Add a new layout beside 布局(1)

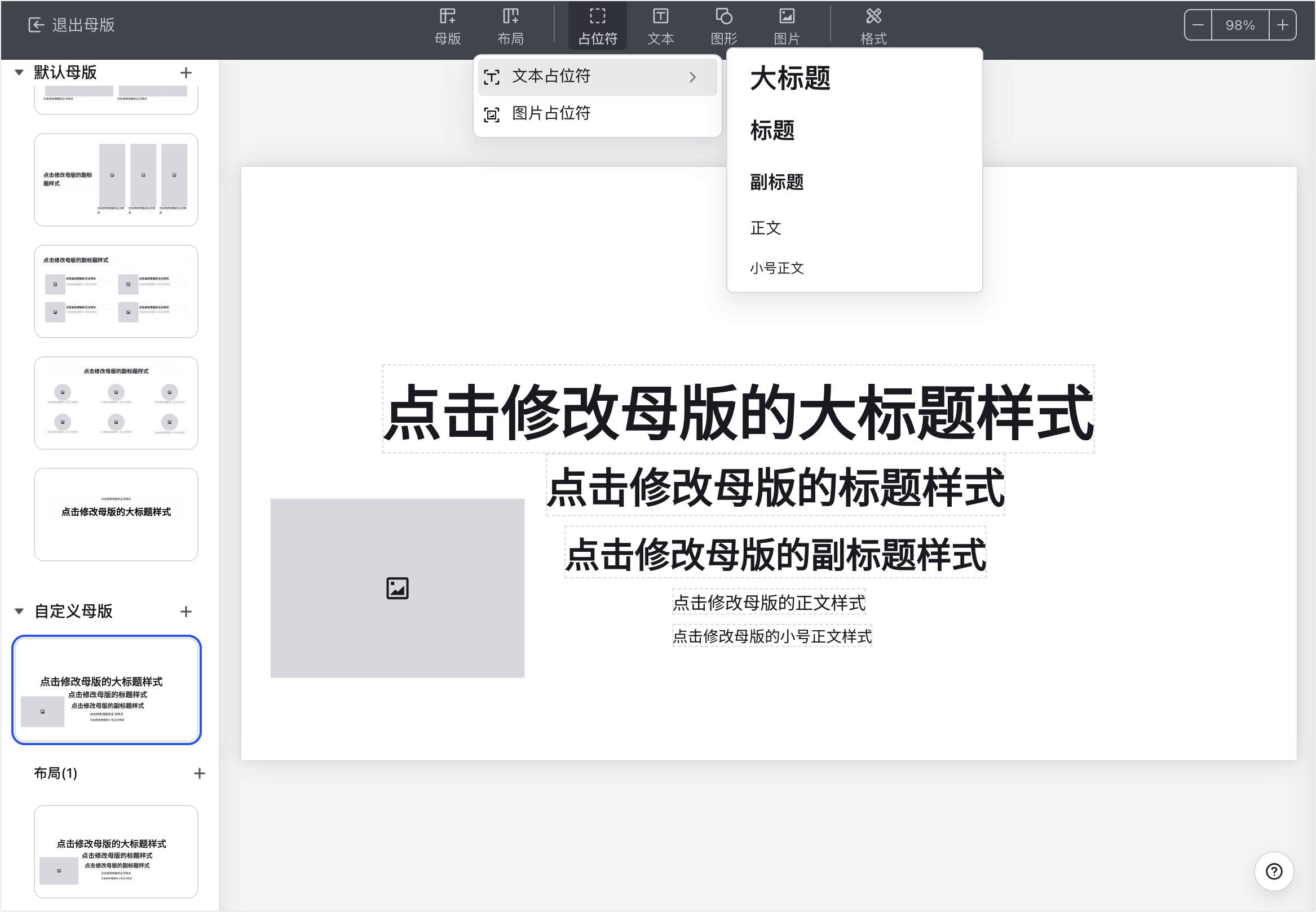point(199,773)
